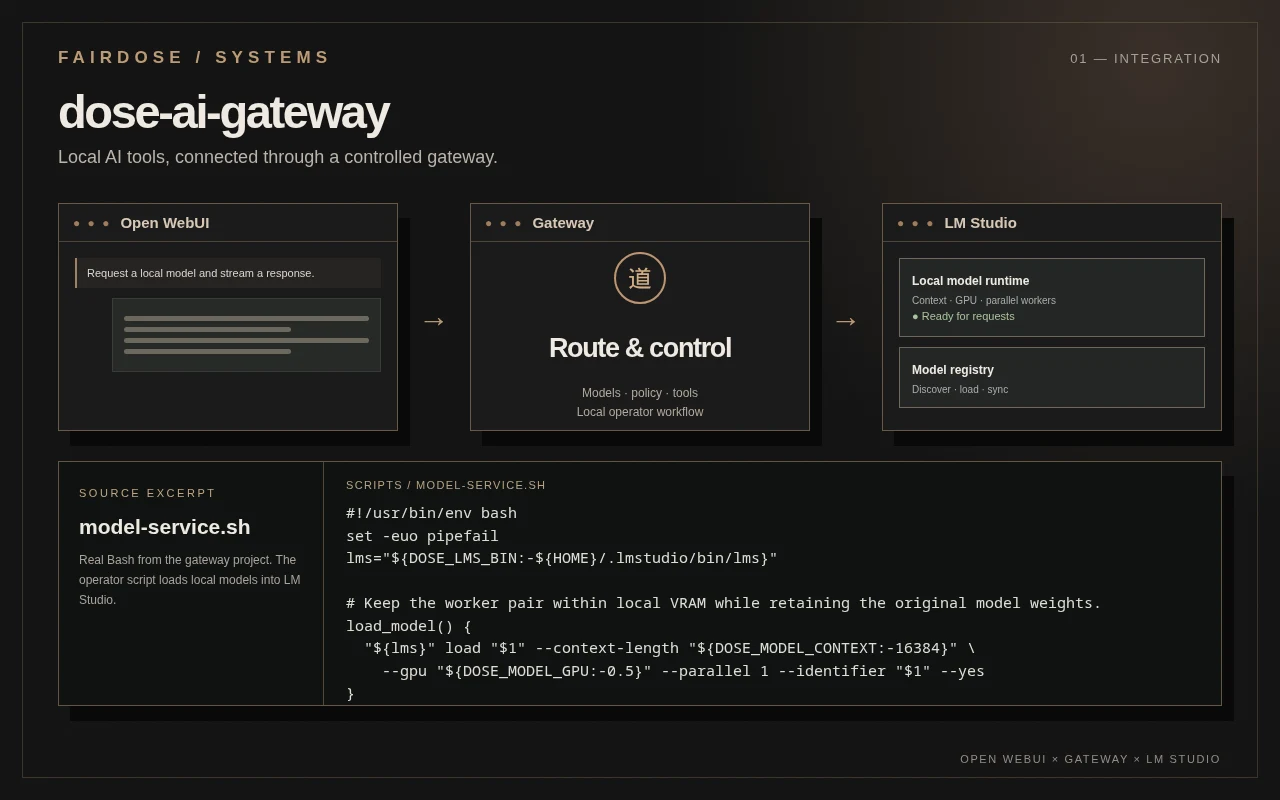This screenshot has width=1280, height=800.
Task: Select the "Local model runtime" card heading
Action: (970, 281)
